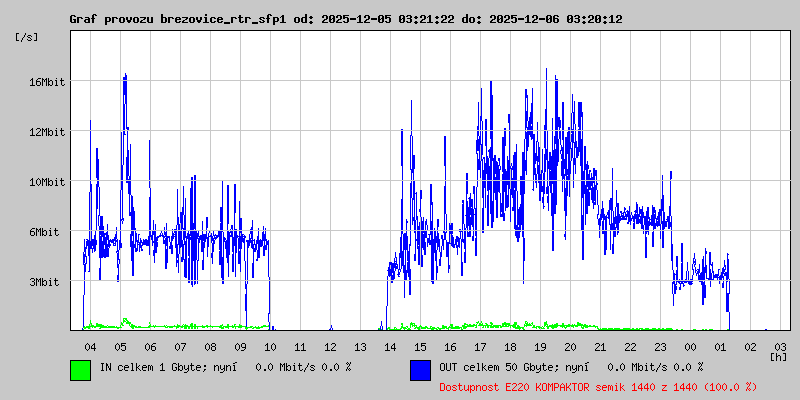Image resolution: width=800 pixels, height=400 pixels.
Task: Click the graph title 'Graf provozu brezovice_rtr_sfp1'
Action: click(178, 19)
